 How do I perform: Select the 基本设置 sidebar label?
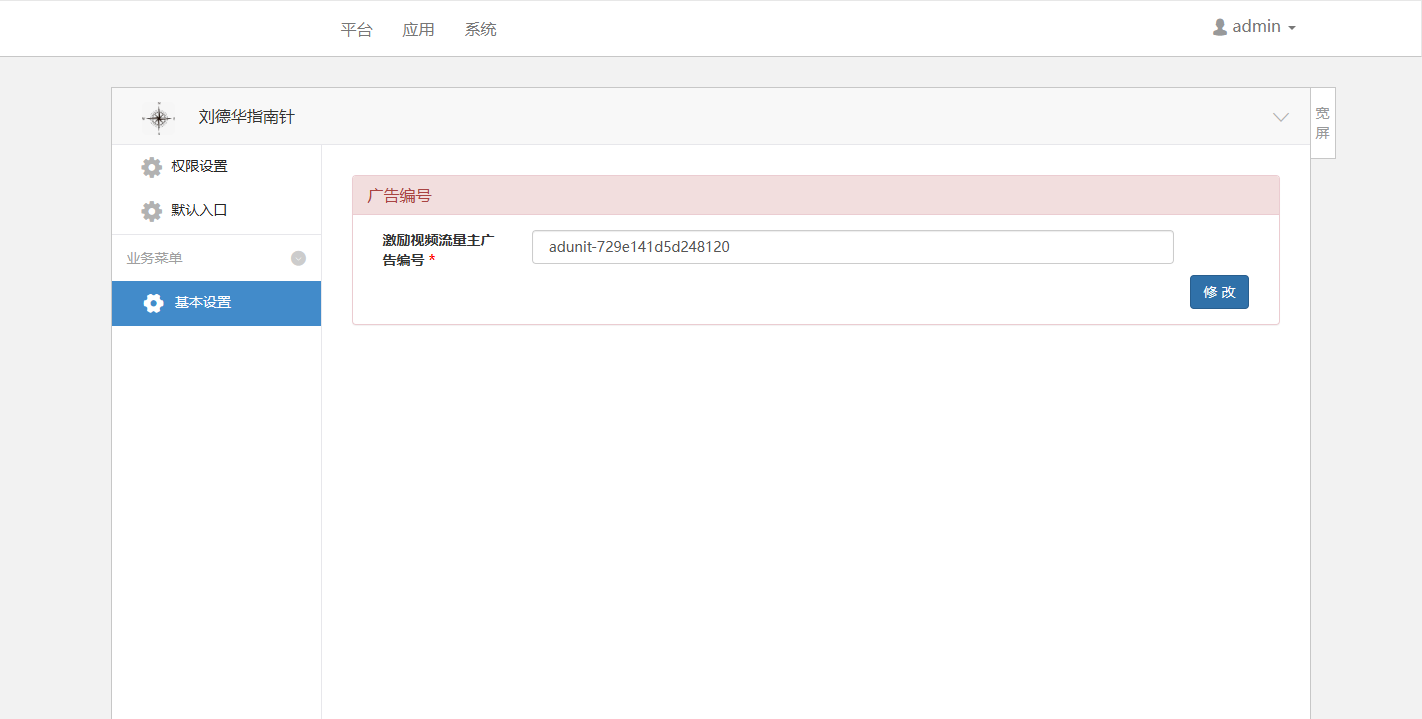203,302
